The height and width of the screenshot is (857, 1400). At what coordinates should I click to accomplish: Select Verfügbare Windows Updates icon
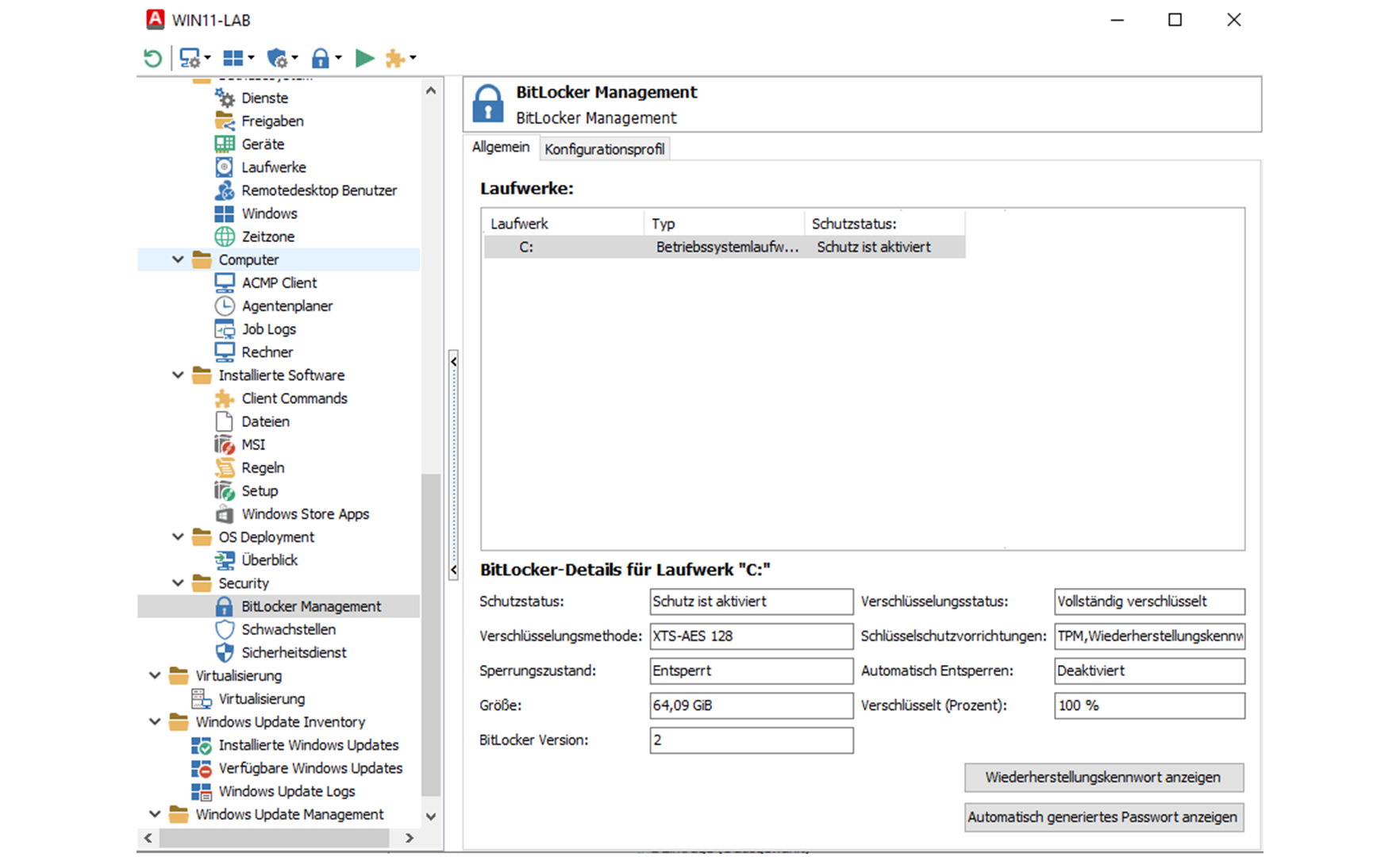point(202,768)
